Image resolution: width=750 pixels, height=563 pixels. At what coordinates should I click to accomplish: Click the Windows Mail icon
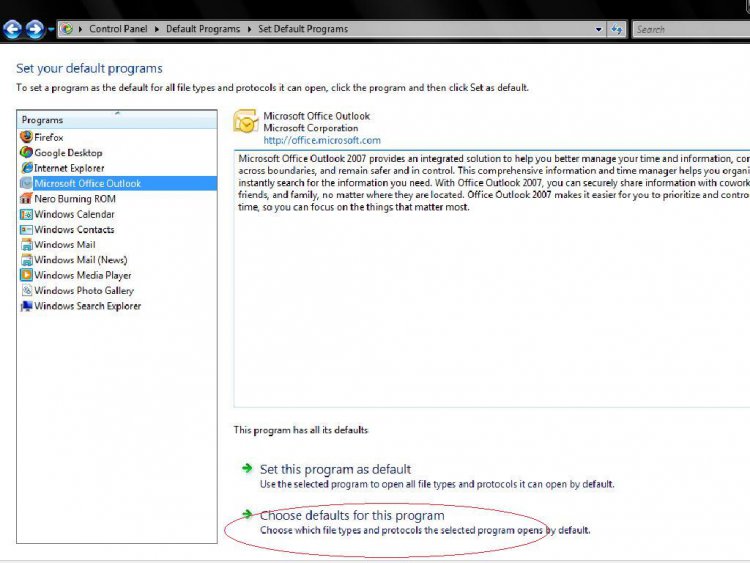26,244
